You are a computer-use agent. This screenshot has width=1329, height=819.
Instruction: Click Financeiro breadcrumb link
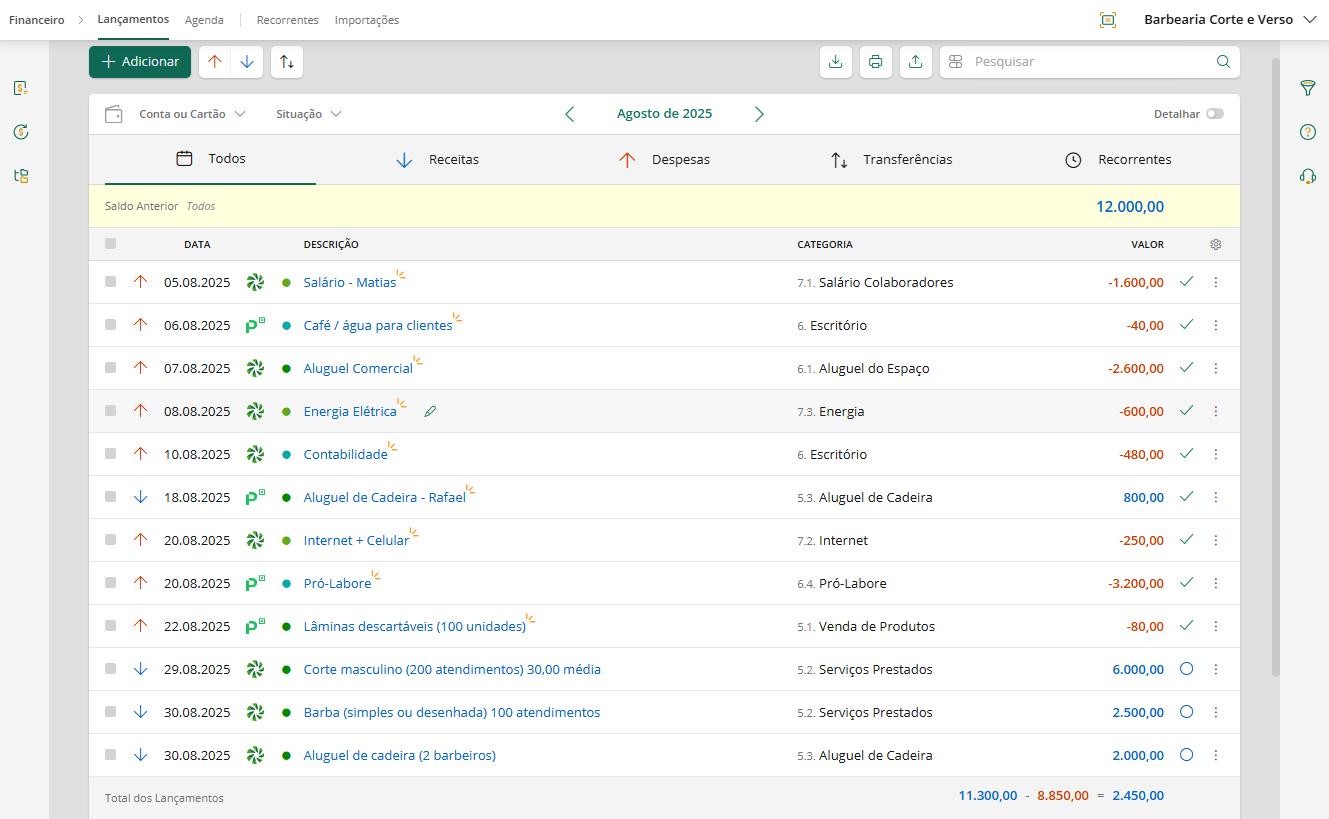tap(37, 20)
